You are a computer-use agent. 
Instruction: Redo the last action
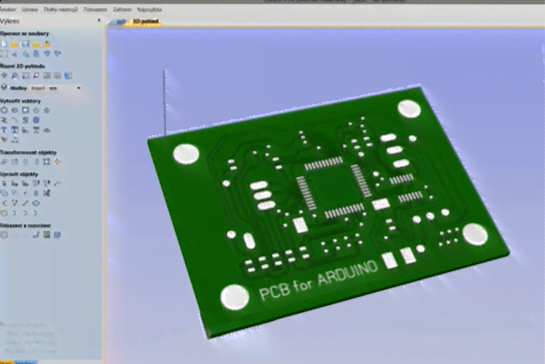(x=58, y=54)
